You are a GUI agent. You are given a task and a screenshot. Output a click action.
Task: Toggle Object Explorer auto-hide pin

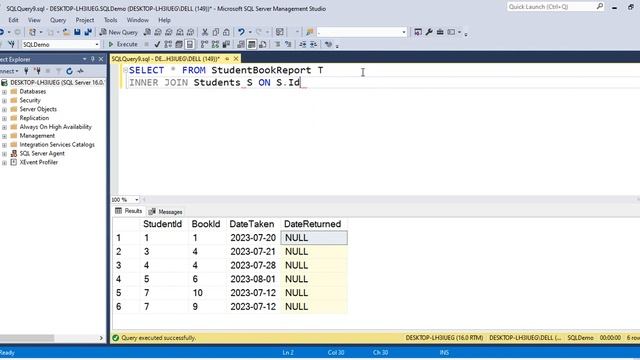(93, 59)
